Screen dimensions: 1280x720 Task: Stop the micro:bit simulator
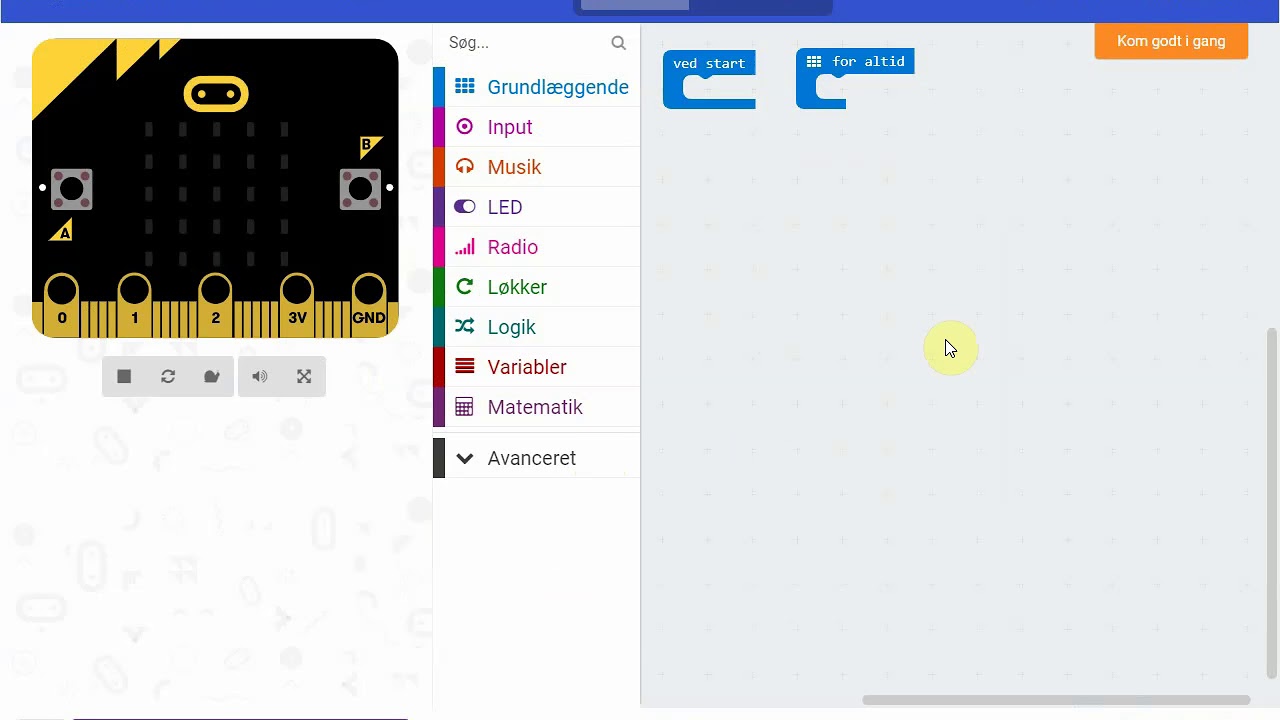tap(124, 377)
